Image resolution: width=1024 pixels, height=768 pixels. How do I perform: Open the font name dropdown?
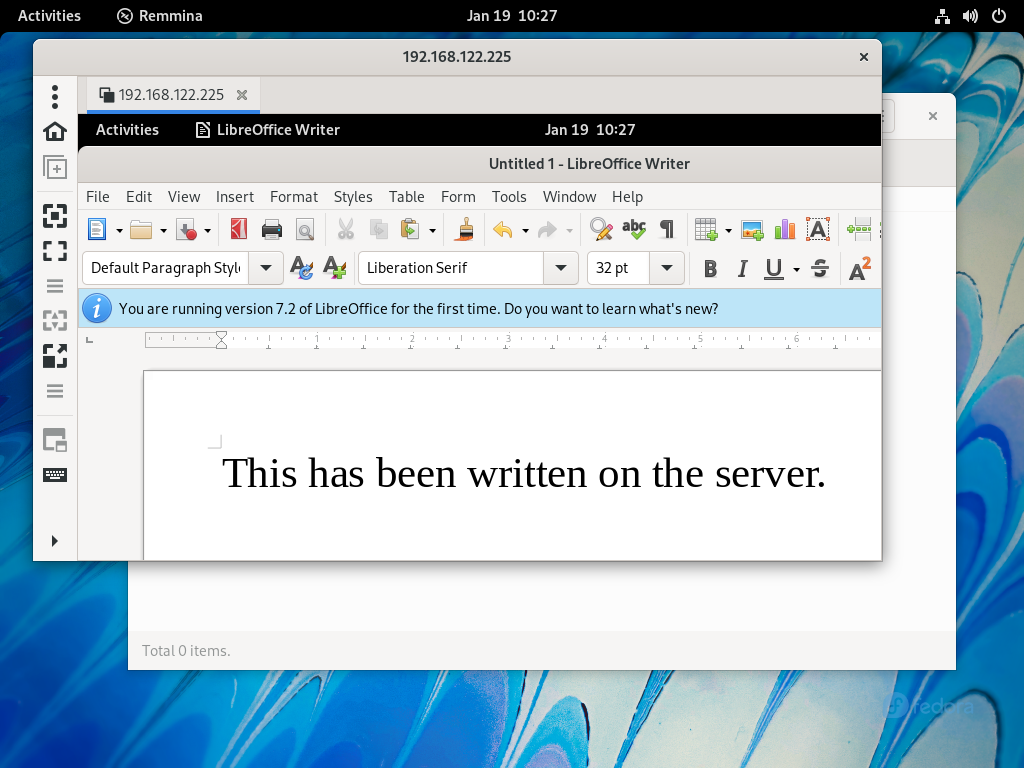point(561,268)
